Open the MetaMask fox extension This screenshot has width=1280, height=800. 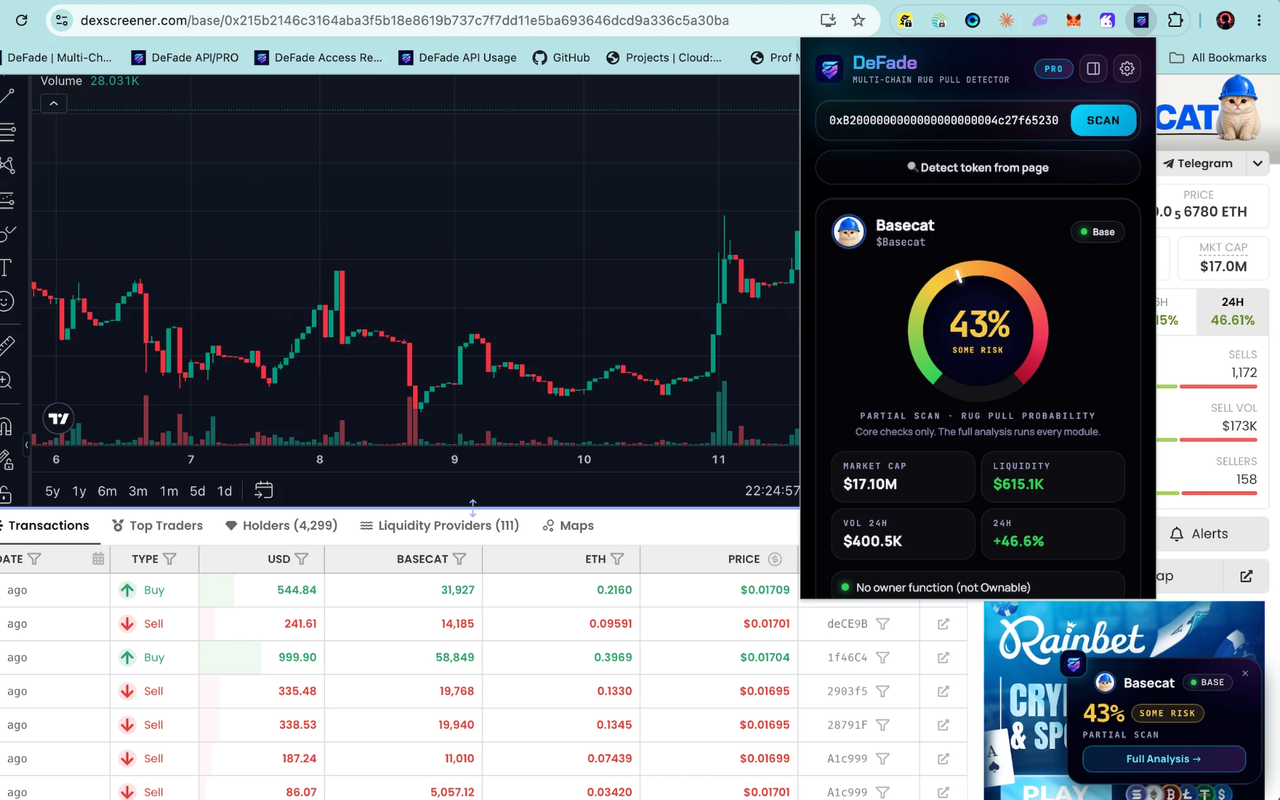(1073, 20)
